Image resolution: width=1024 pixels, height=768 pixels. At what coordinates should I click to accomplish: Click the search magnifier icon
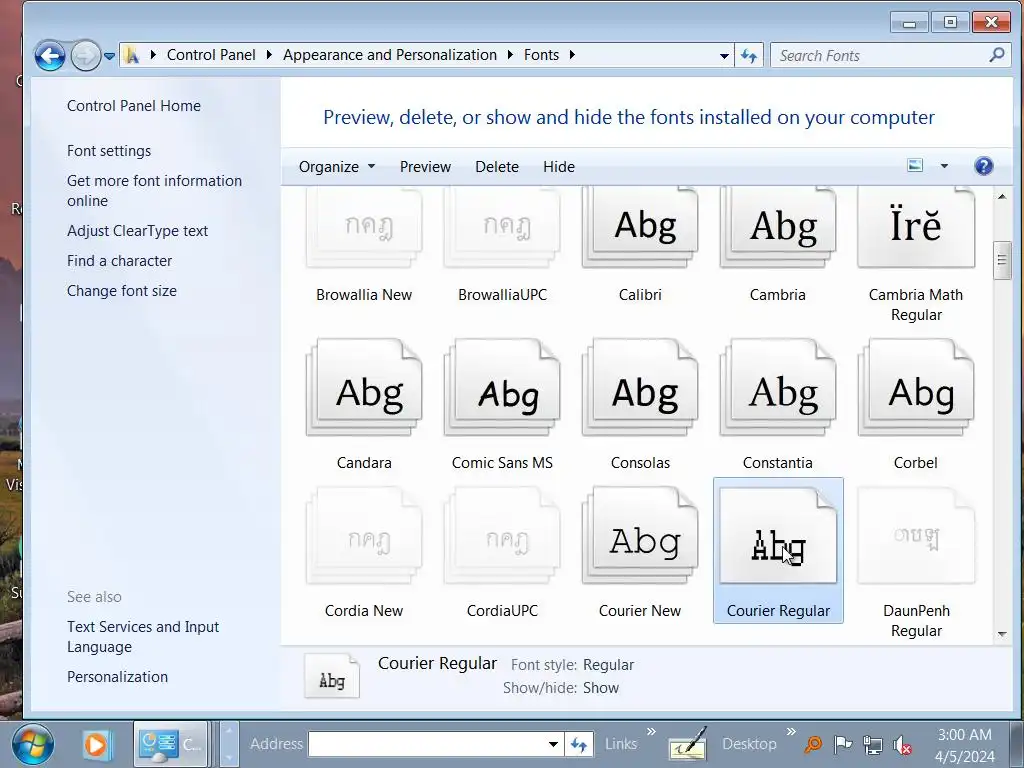pos(997,55)
